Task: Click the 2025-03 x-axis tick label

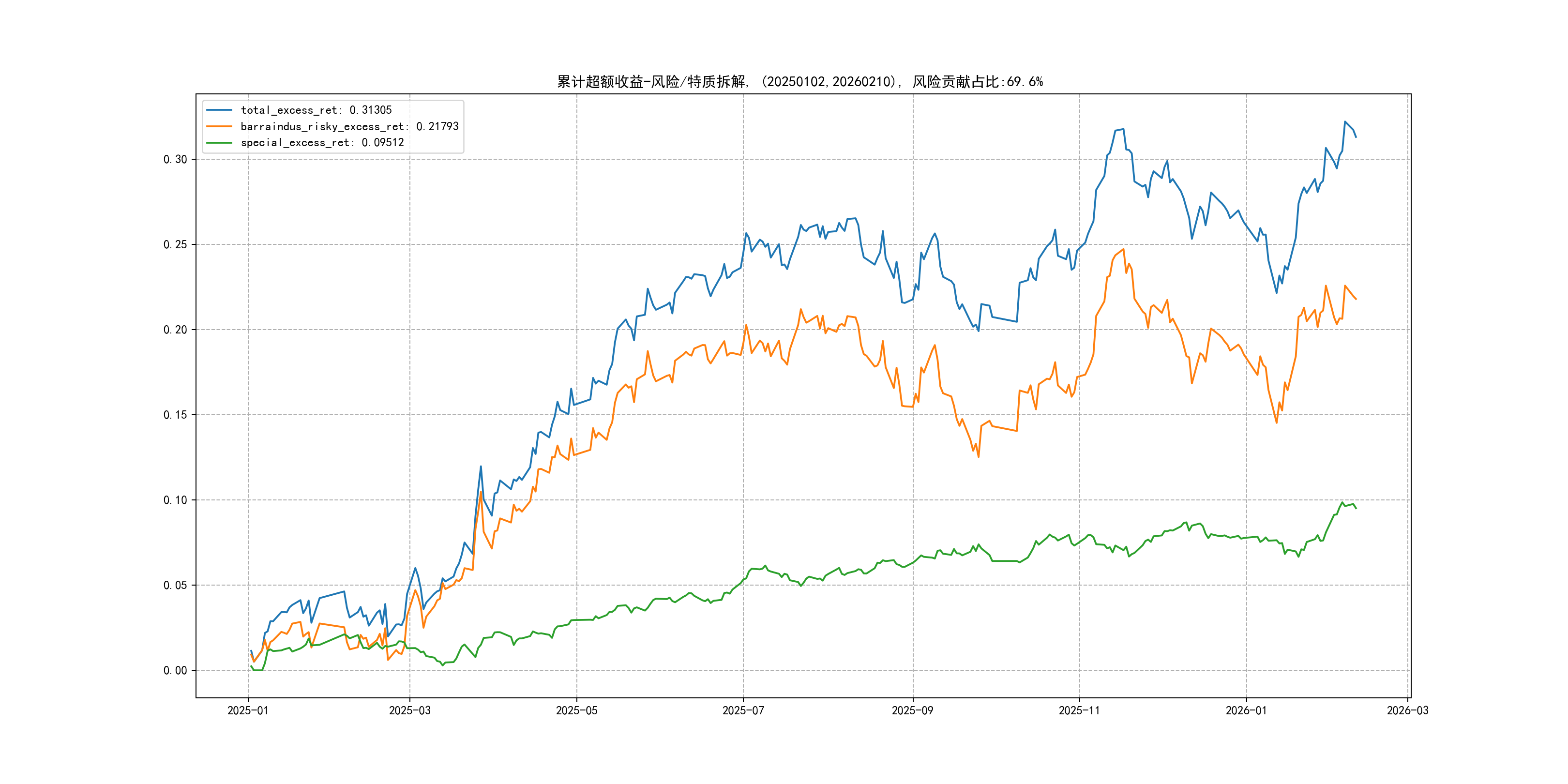Action: [x=409, y=710]
